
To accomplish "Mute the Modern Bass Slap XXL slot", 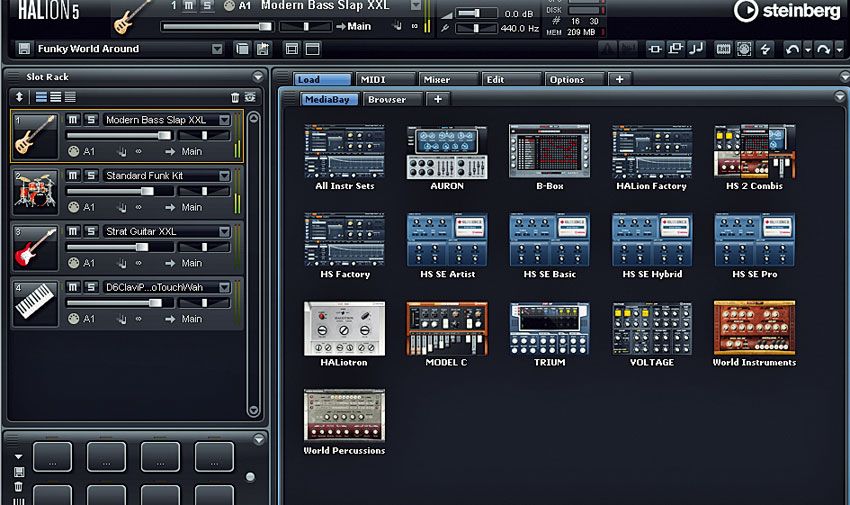I will (73, 119).
